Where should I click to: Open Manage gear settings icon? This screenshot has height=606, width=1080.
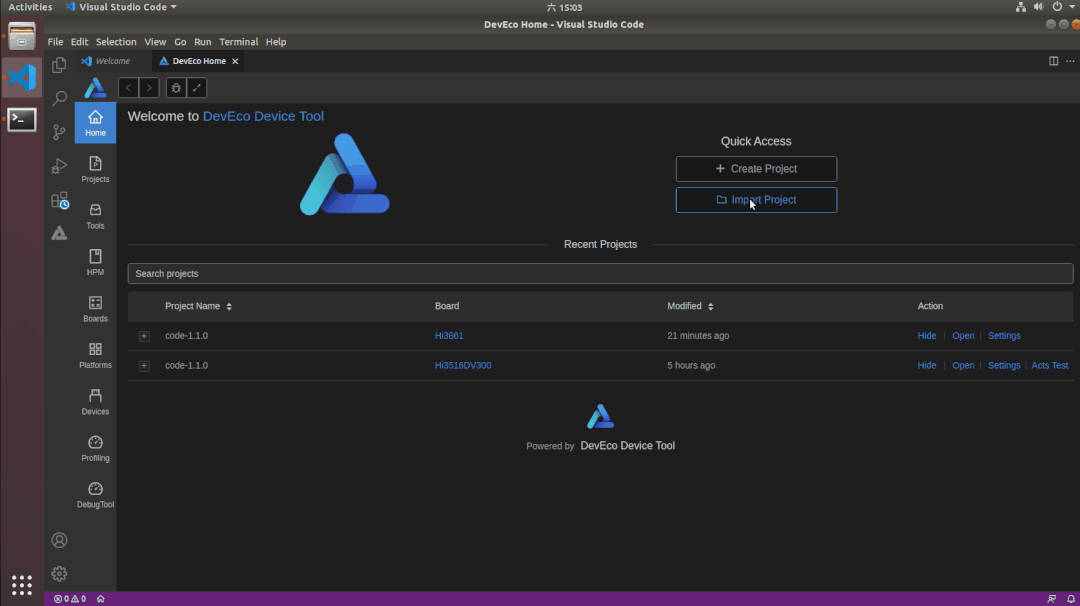(59, 574)
